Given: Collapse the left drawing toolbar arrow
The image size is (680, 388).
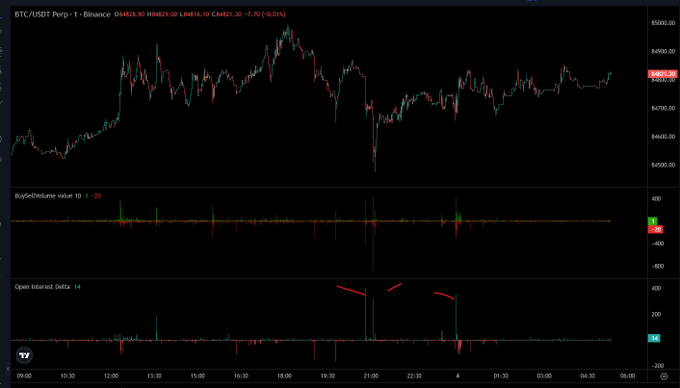Looking at the screenshot, I should click(7, 369).
